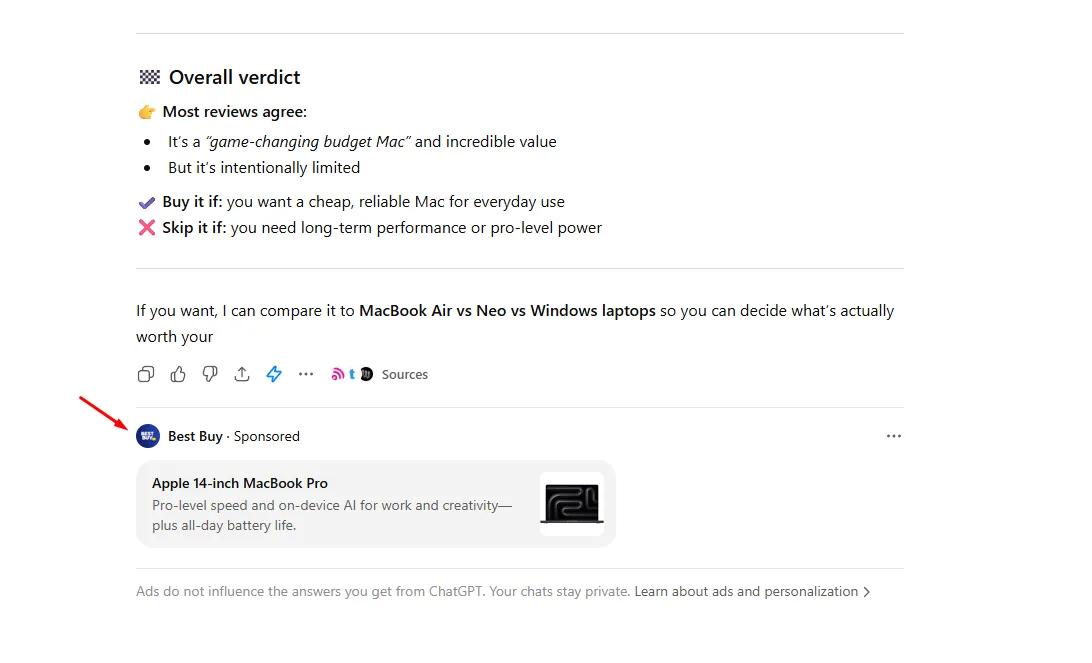Image resolution: width=1092 pixels, height=663 pixels.
Task: Select the Best Buy advertiser name
Action: click(x=195, y=435)
